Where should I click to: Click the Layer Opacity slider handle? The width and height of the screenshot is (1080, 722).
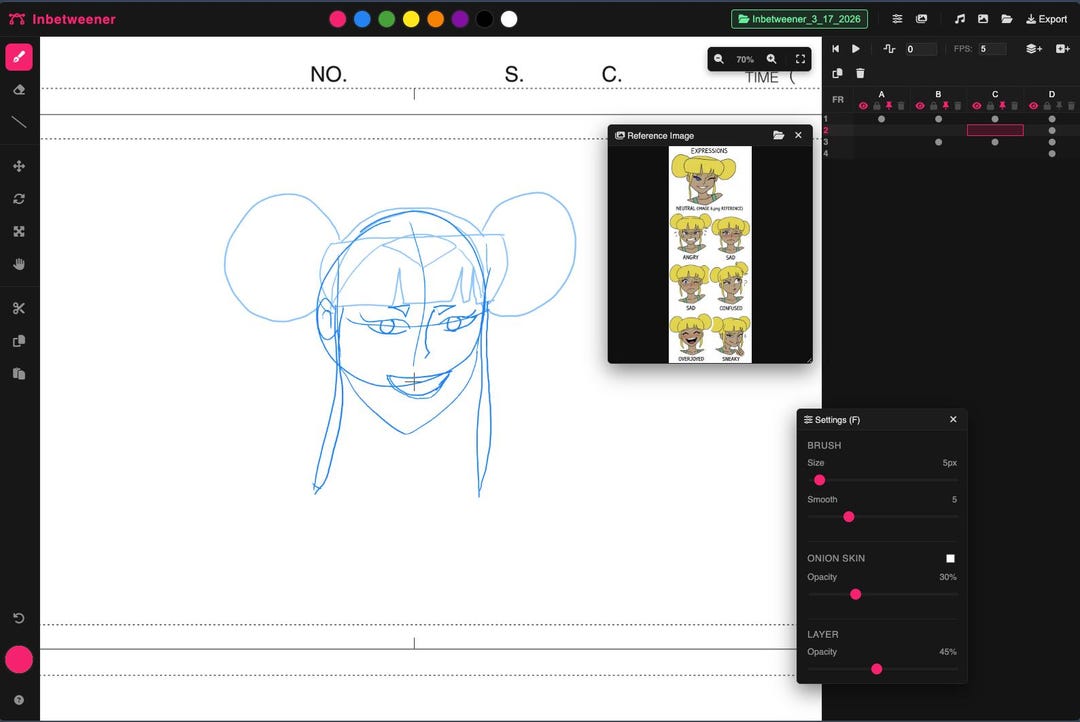tap(877, 669)
